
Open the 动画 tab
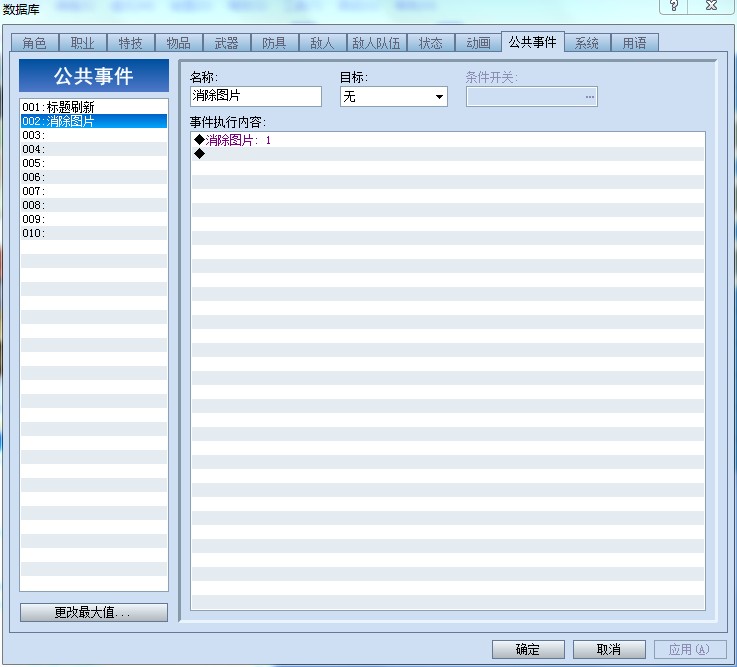pos(478,43)
